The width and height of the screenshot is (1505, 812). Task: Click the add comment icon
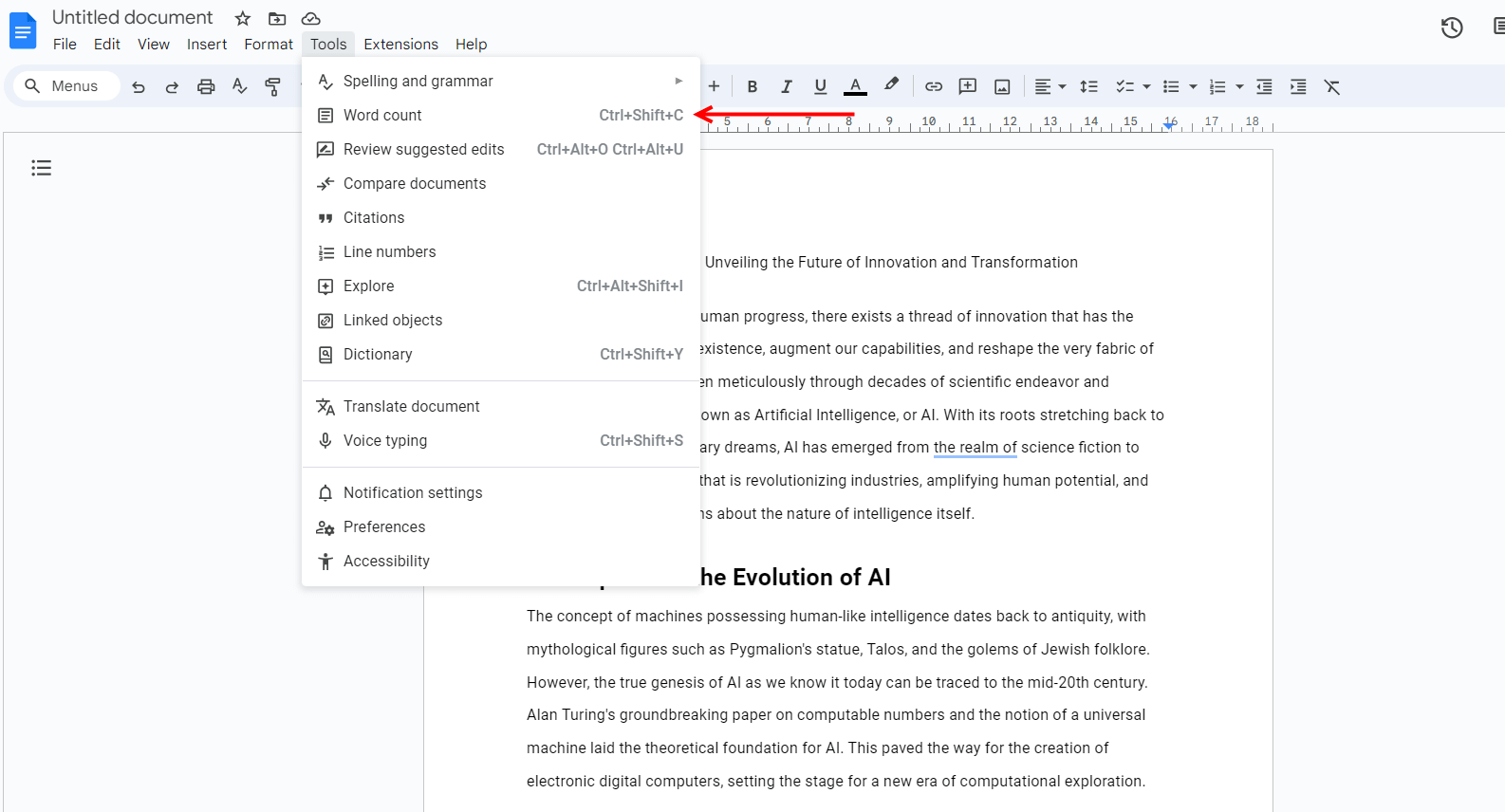(968, 86)
